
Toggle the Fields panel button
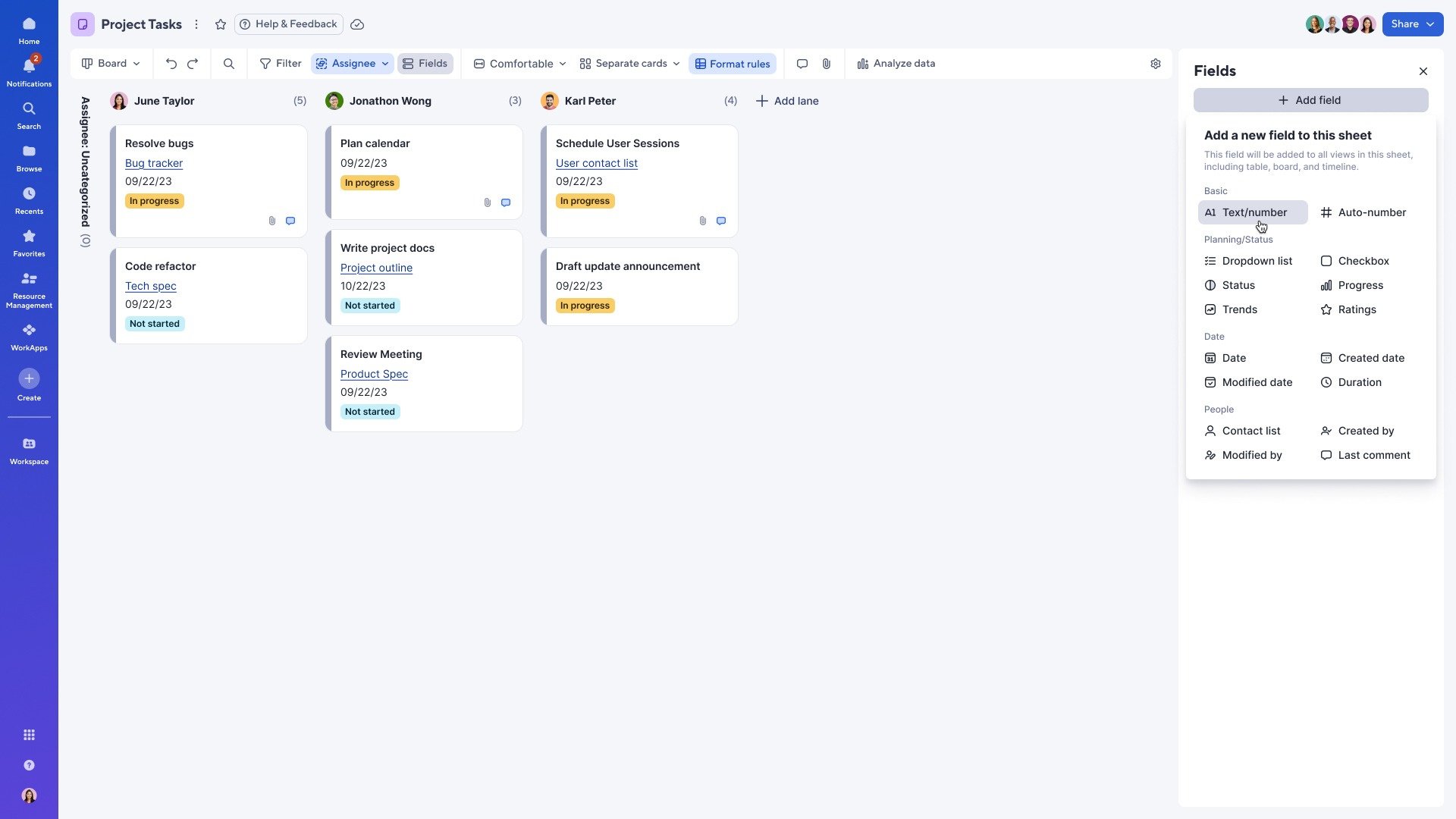point(425,64)
